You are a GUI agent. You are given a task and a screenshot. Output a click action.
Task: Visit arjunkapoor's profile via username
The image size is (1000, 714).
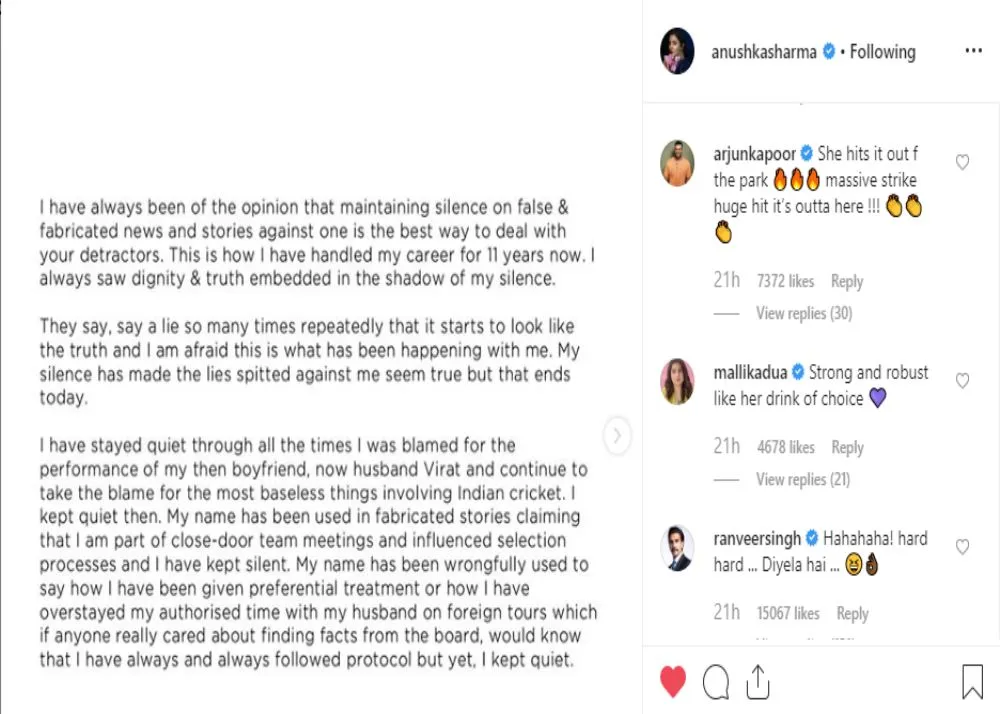click(x=754, y=154)
